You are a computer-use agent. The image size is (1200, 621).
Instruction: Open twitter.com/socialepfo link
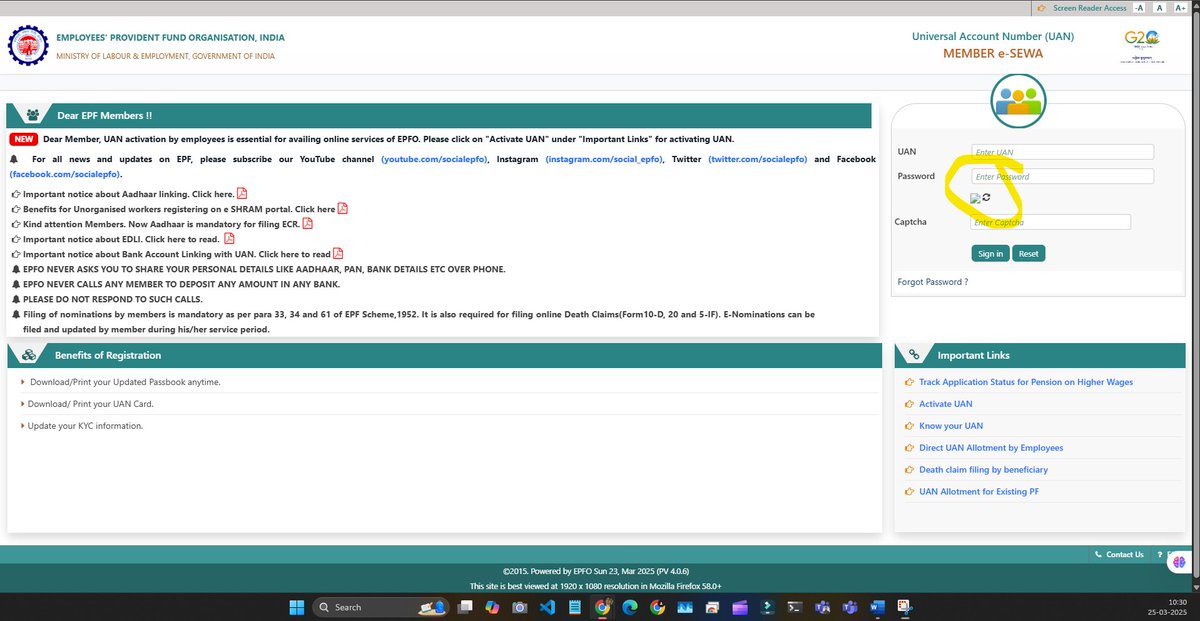[756, 159]
